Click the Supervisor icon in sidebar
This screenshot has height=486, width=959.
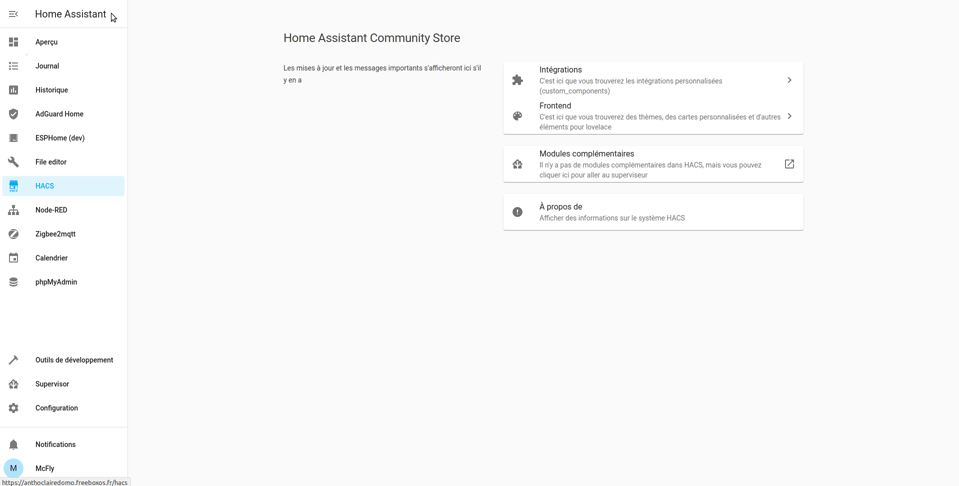[x=13, y=384]
